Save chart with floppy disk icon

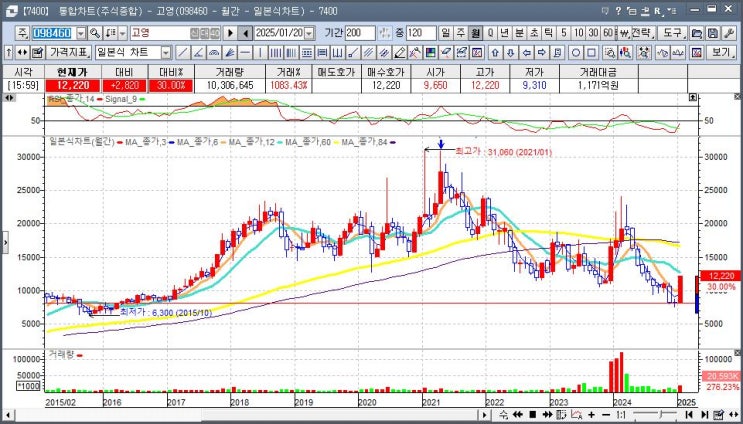713,33
